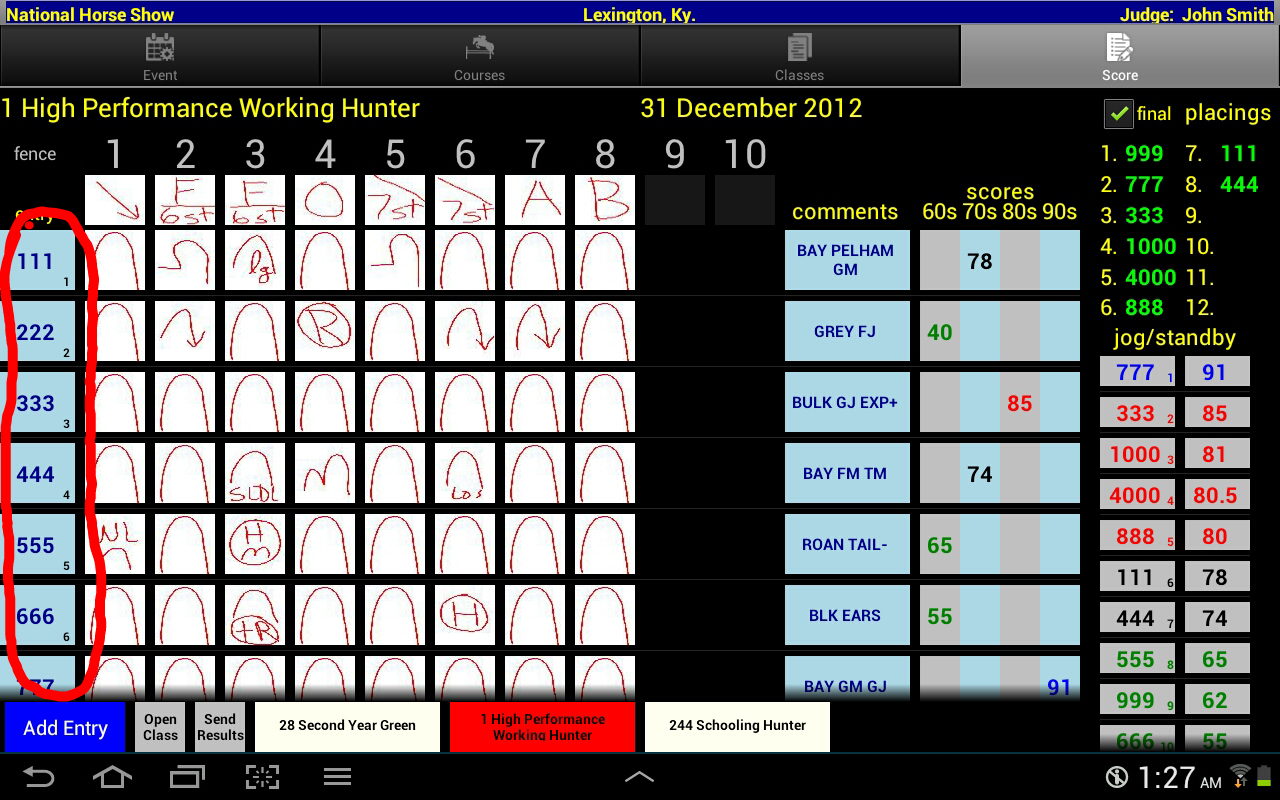Select the 28 Second Year Green class
The image size is (1280, 800).
(347, 726)
